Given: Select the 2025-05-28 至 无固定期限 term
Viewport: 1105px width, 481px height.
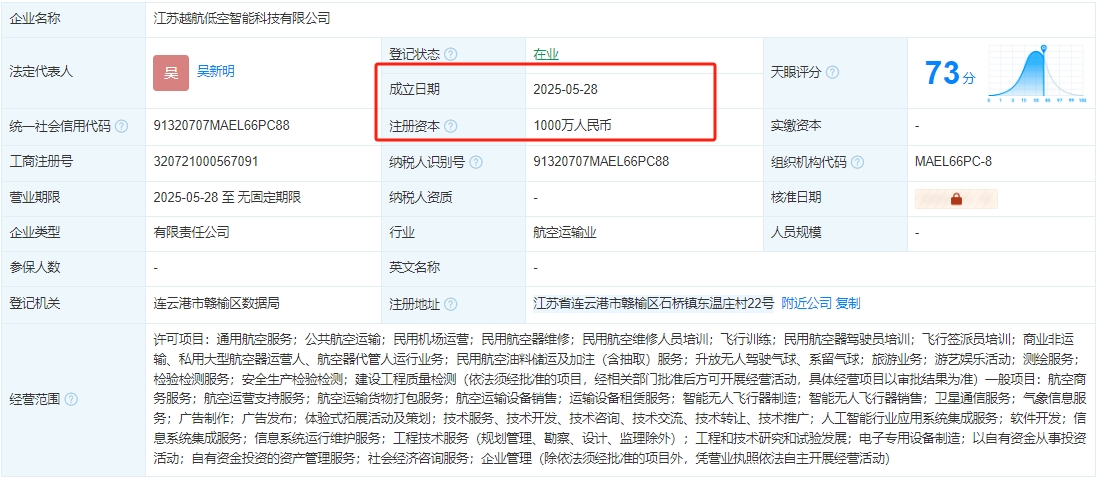Looking at the screenshot, I should click(227, 198).
